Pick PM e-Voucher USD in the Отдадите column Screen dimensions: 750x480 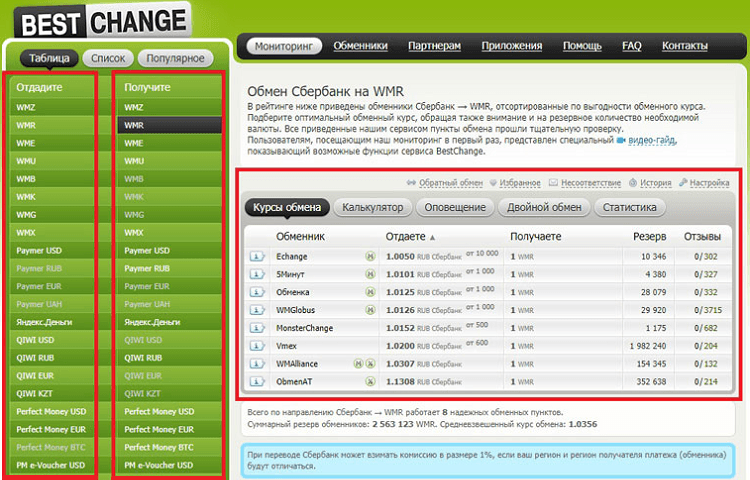pos(52,465)
